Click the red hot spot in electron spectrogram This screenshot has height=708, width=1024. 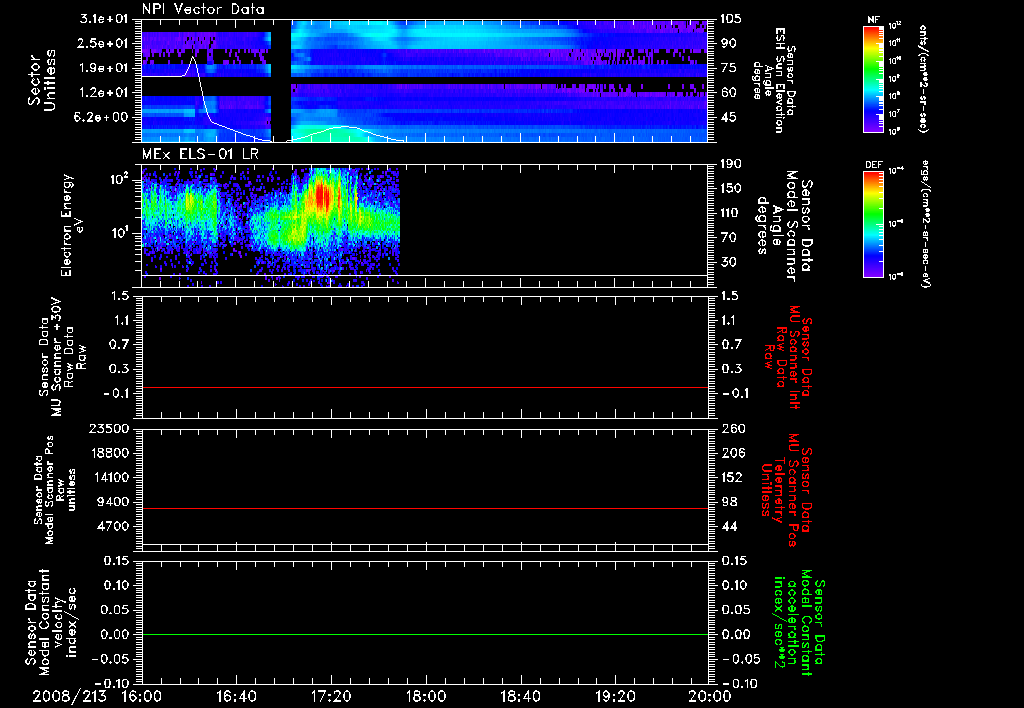(321, 196)
